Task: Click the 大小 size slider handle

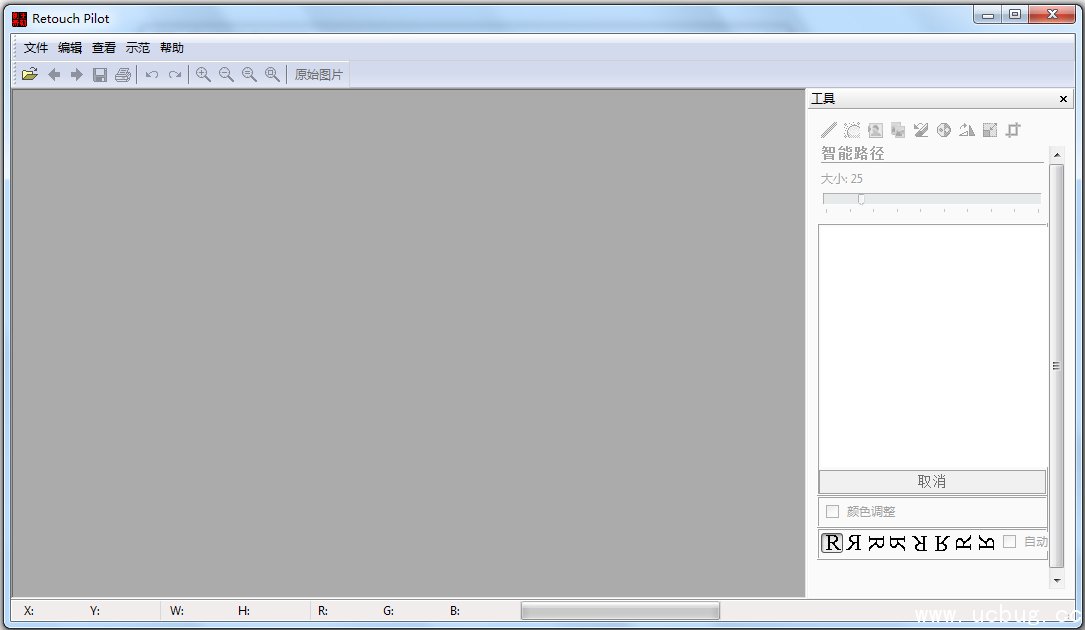Action: (861, 199)
